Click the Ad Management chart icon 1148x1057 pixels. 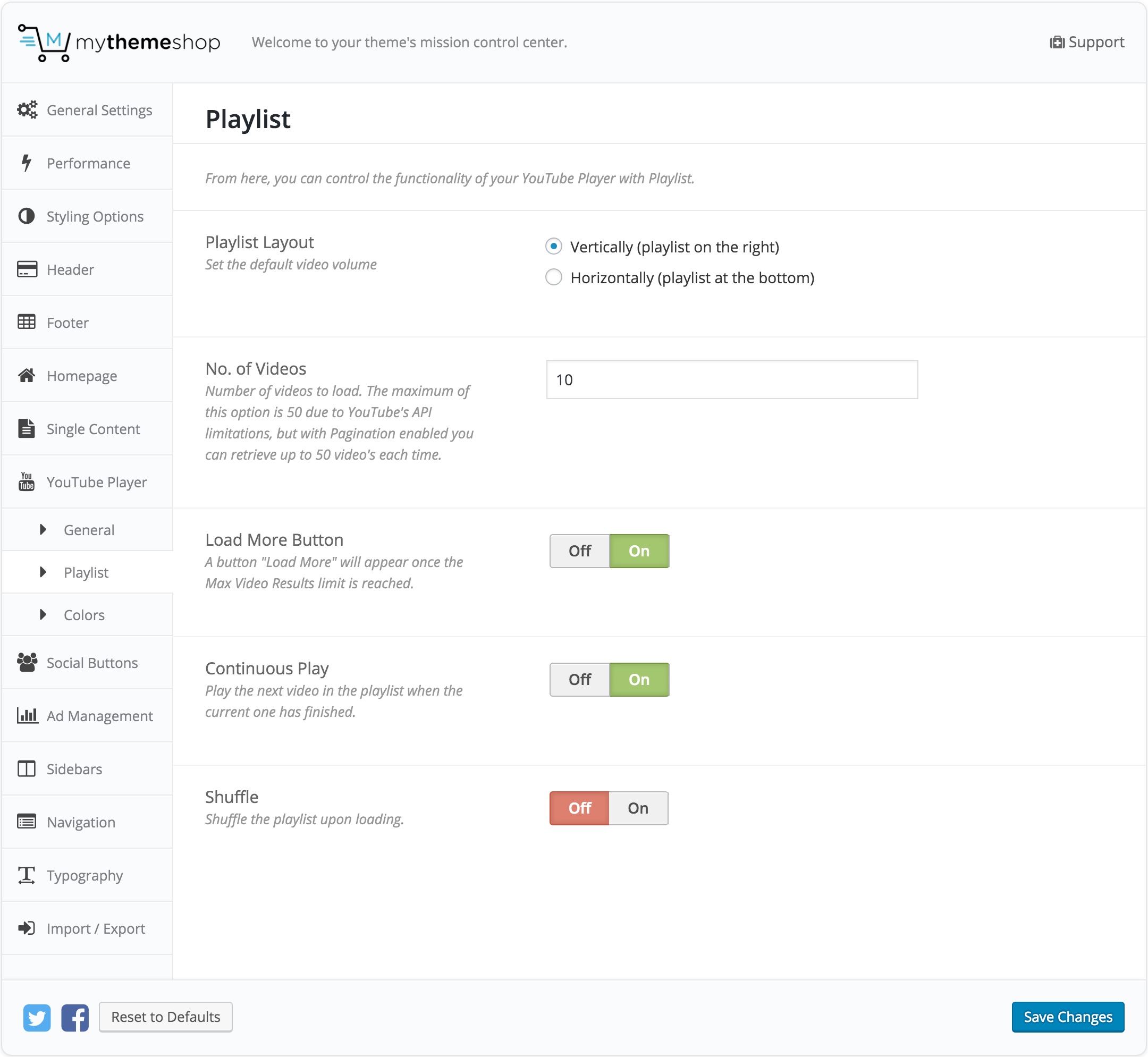point(27,715)
